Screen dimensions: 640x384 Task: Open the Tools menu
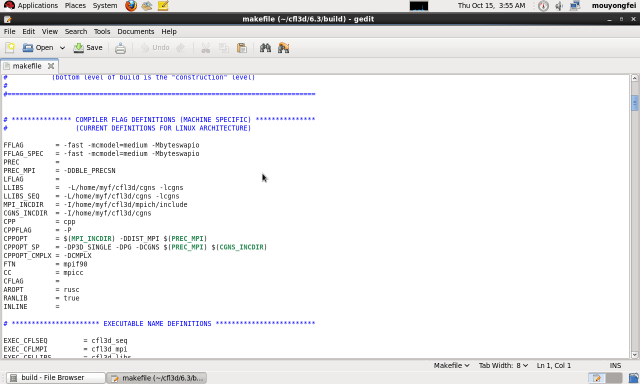[102, 31]
